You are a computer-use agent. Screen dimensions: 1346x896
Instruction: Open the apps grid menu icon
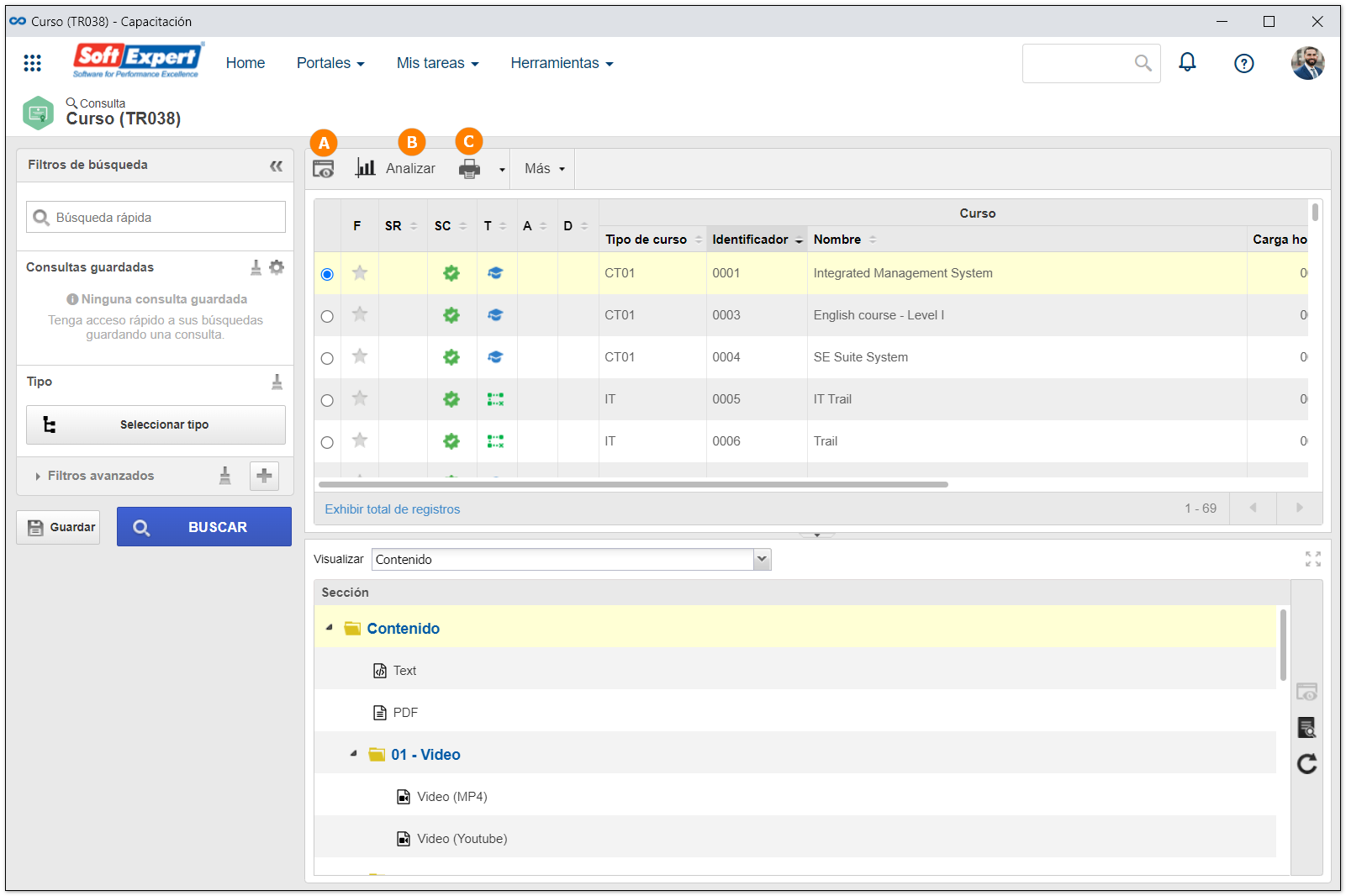tap(32, 63)
